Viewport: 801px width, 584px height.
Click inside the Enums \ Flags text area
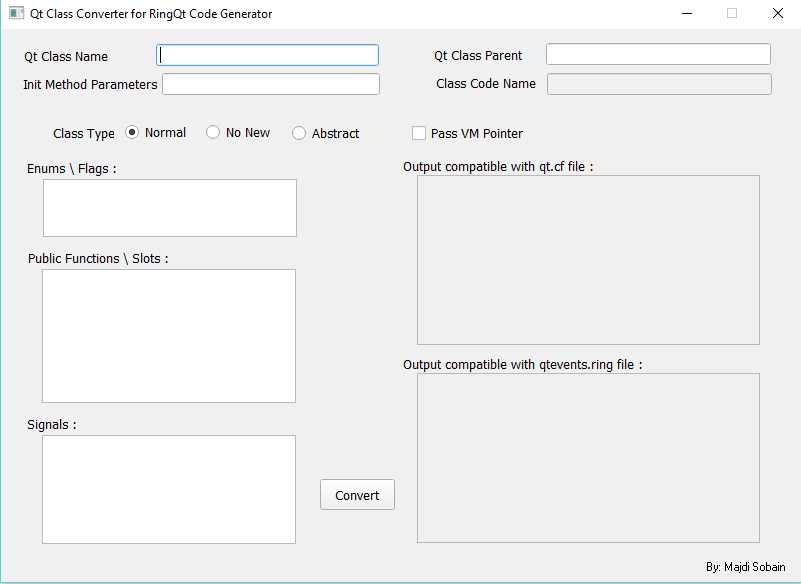click(x=168, y=207)
